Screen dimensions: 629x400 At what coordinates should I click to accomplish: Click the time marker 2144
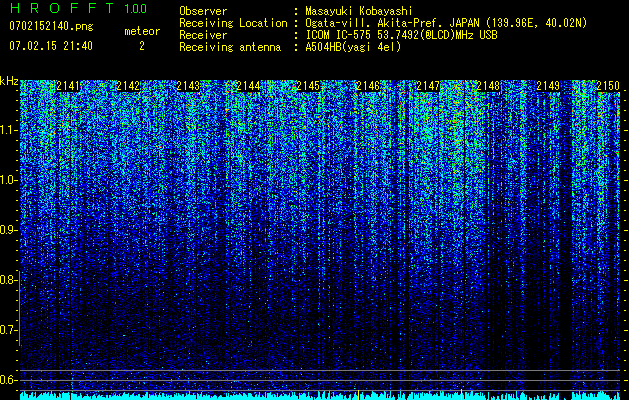[248, 86]
